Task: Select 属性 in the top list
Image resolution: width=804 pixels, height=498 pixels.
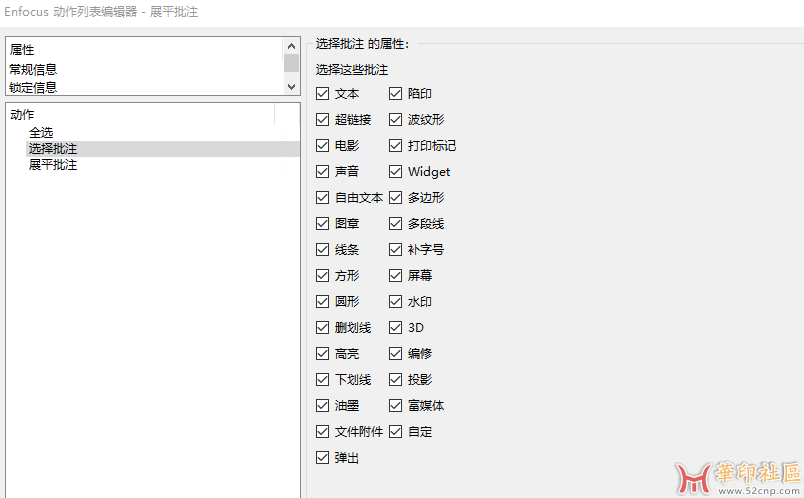Action: point(22,50)
